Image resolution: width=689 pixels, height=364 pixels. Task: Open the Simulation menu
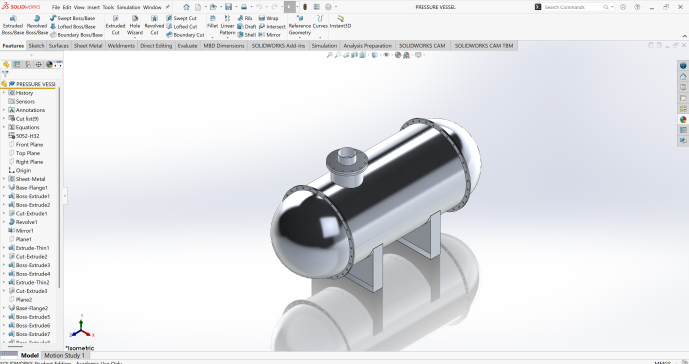(128, 7)
